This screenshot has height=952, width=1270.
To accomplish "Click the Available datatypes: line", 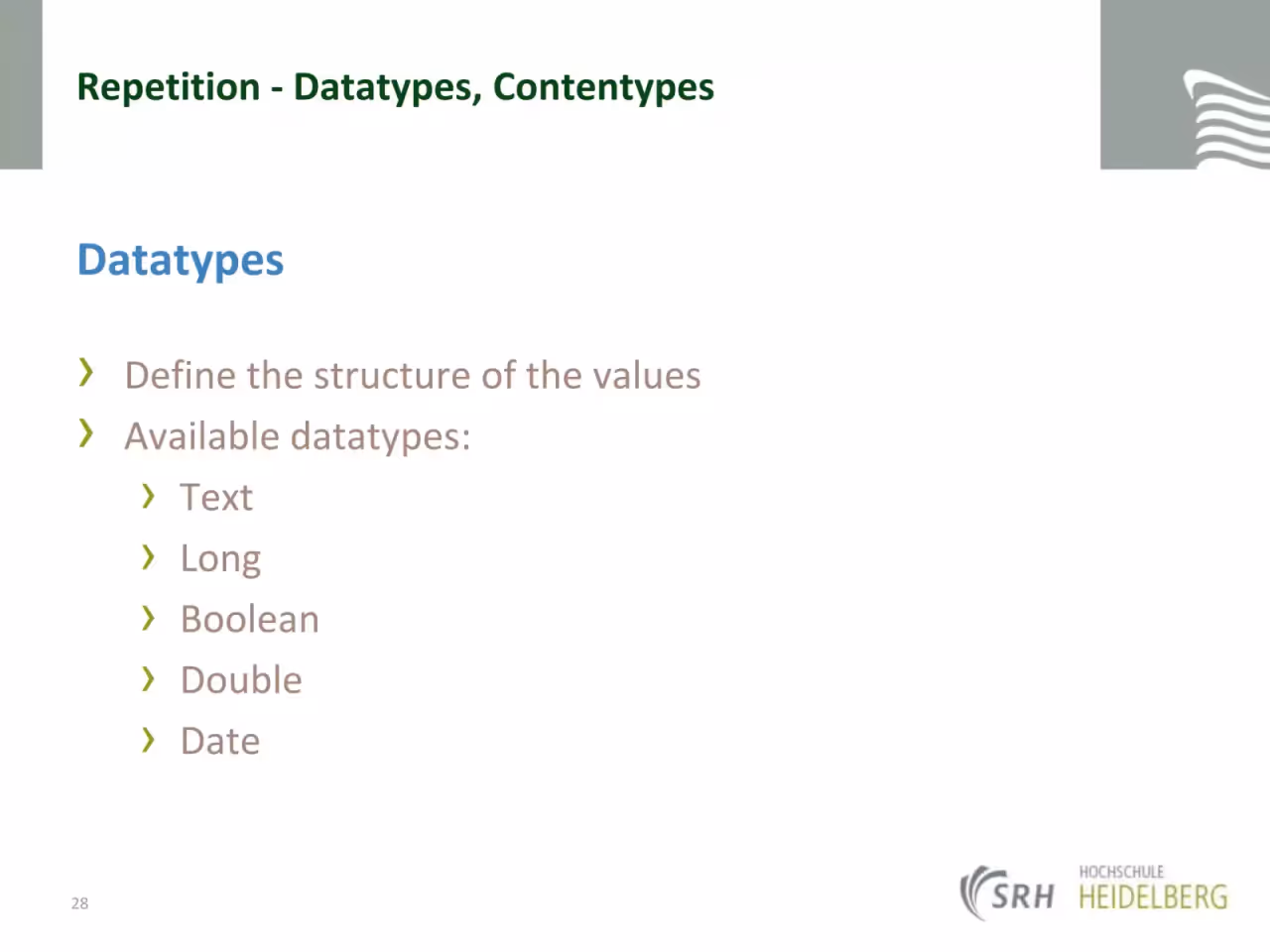I will tap(298, 437).
